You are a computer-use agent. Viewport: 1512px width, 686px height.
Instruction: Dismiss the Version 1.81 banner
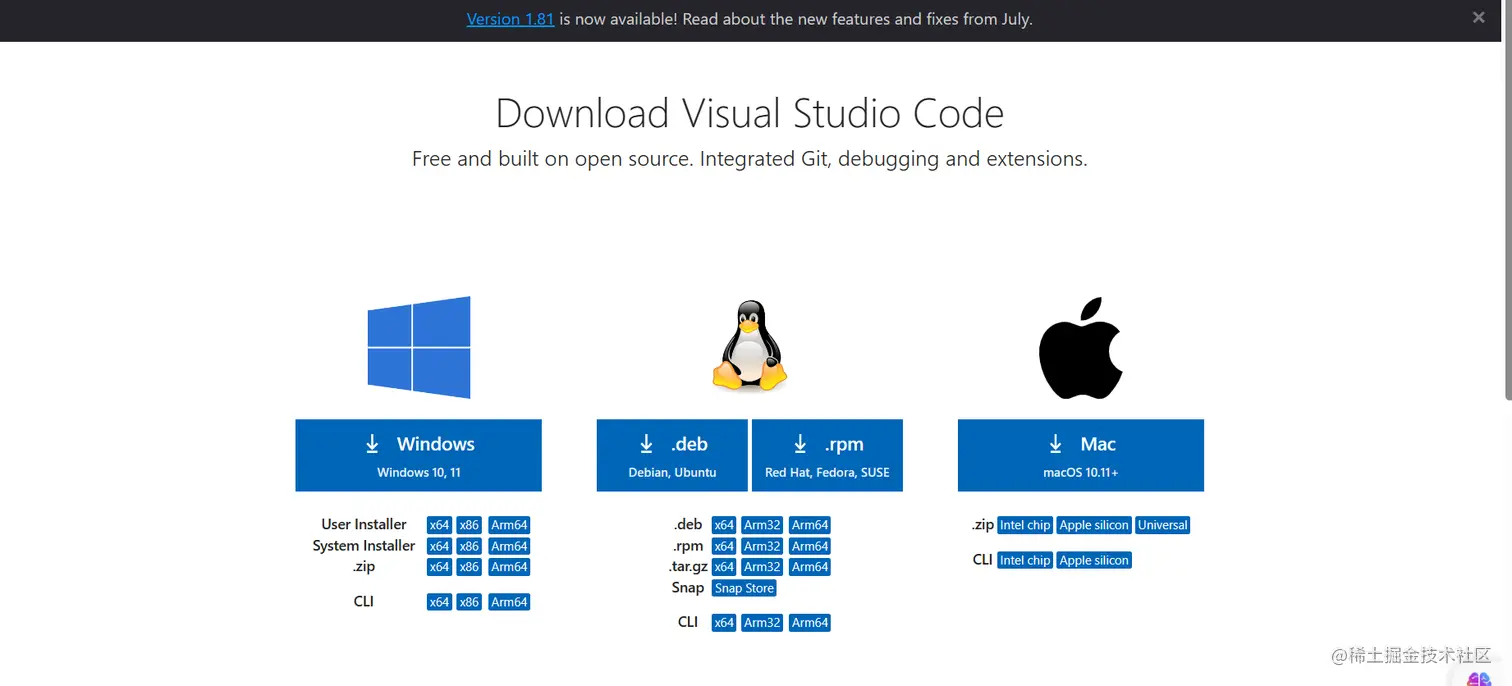pyautogui.click(x=1479, y=17)
